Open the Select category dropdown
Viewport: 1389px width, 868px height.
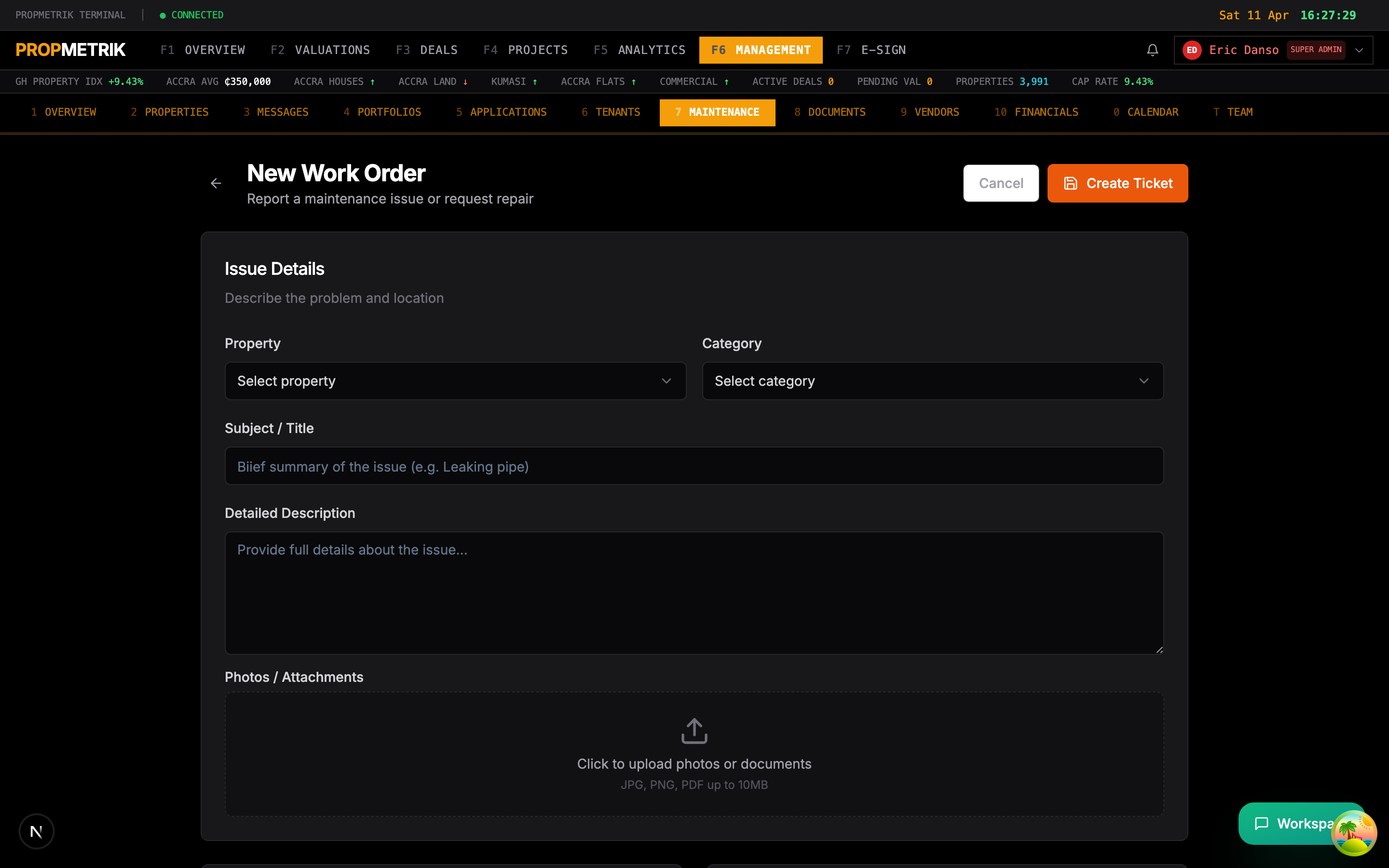click(933, 380)
